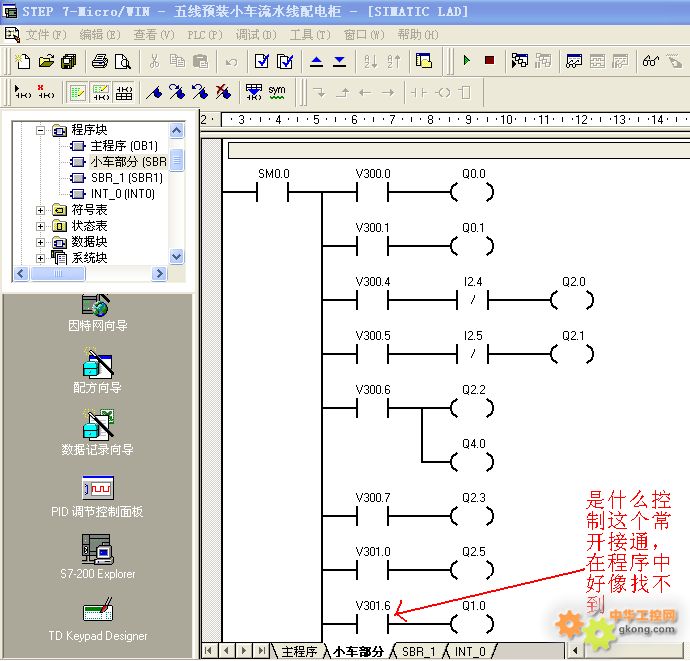Image resolution: width=690 pixels, height=661 pixels.
Task: Select 主程序 (OB1) in the tree
Action: 124,146
